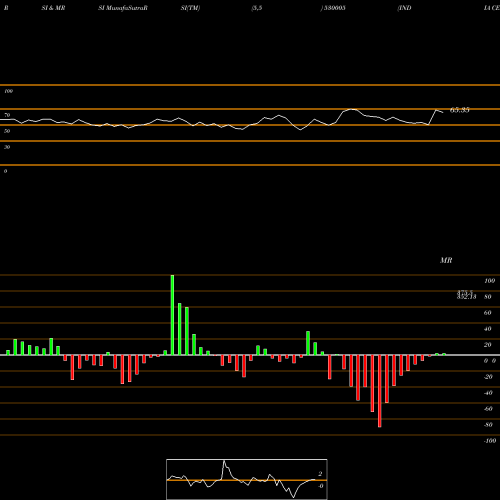Click the "SI & MR" header text
The image size is (500, 500).
pos(53,8)
